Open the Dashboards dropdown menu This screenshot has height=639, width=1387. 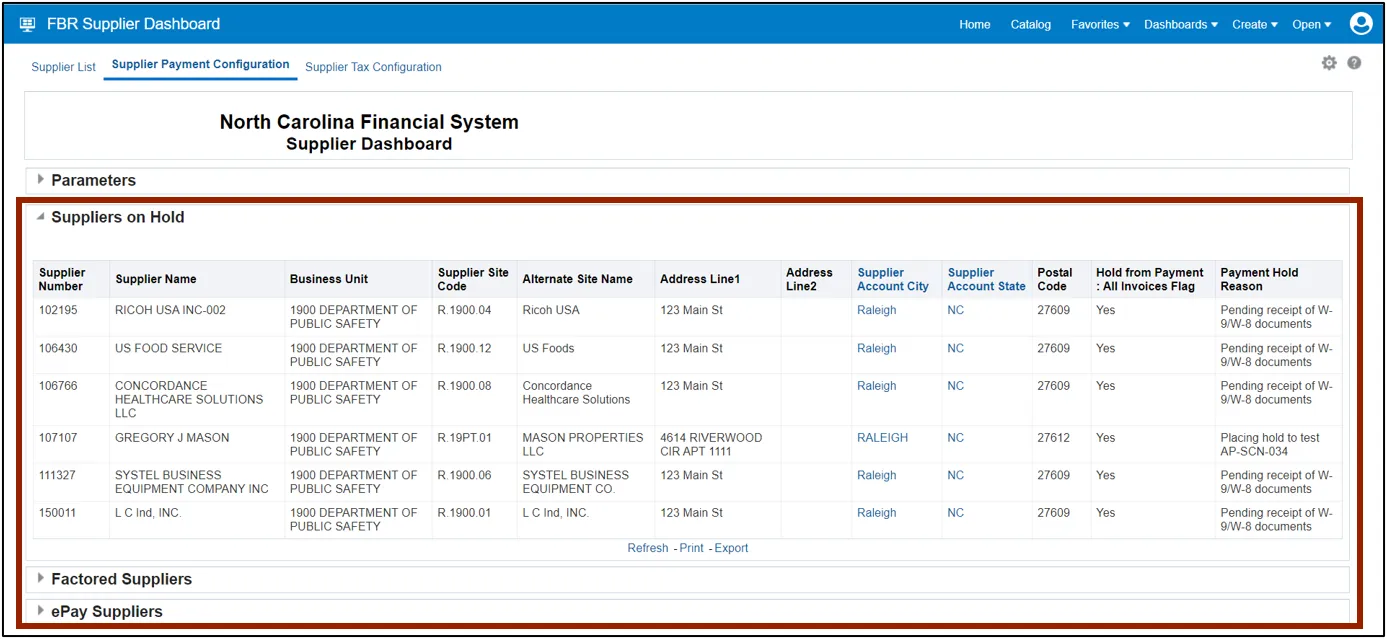click(1181, 25)
